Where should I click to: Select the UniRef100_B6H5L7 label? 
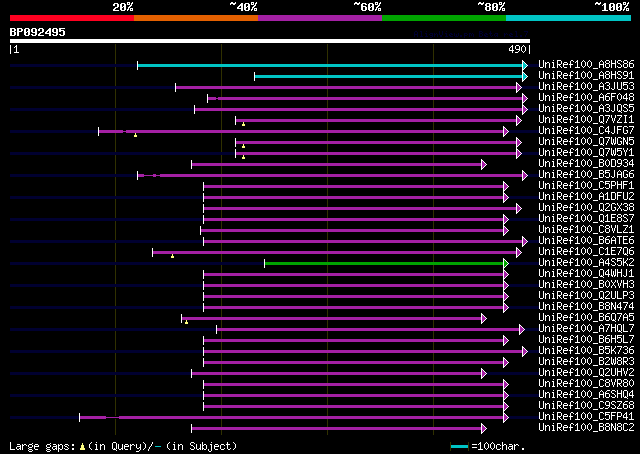coord(586,340)
